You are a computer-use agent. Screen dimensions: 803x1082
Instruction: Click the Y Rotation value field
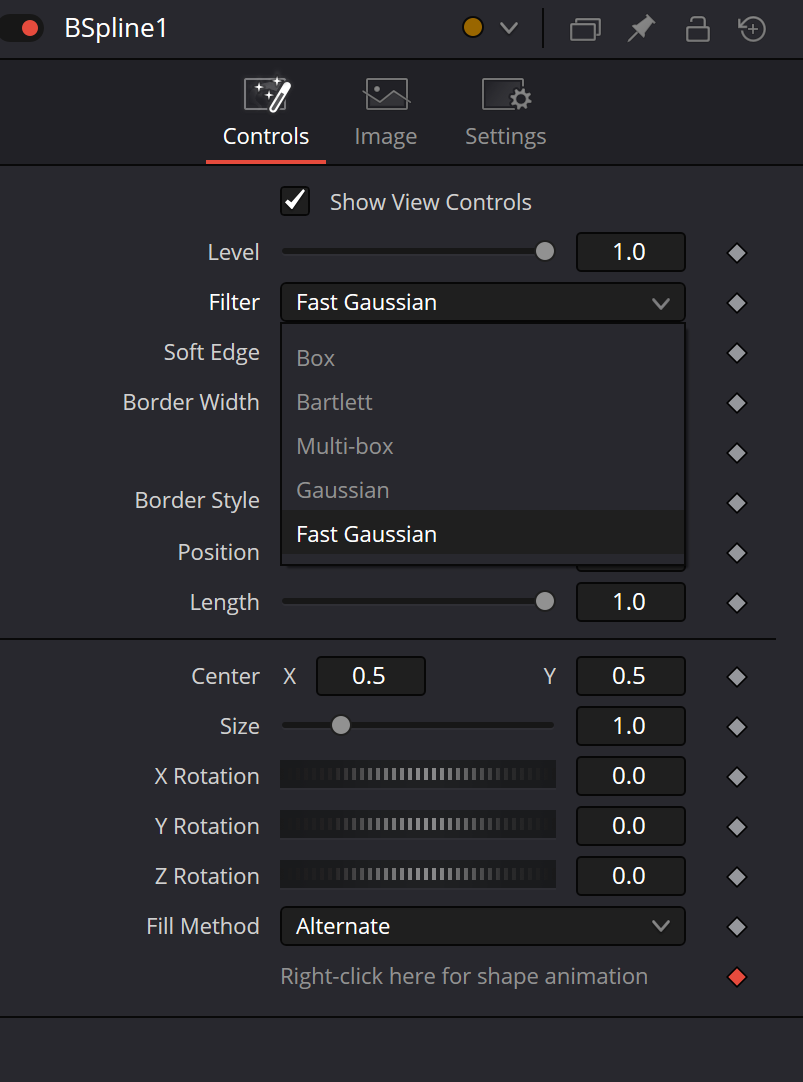click(631, 826)
